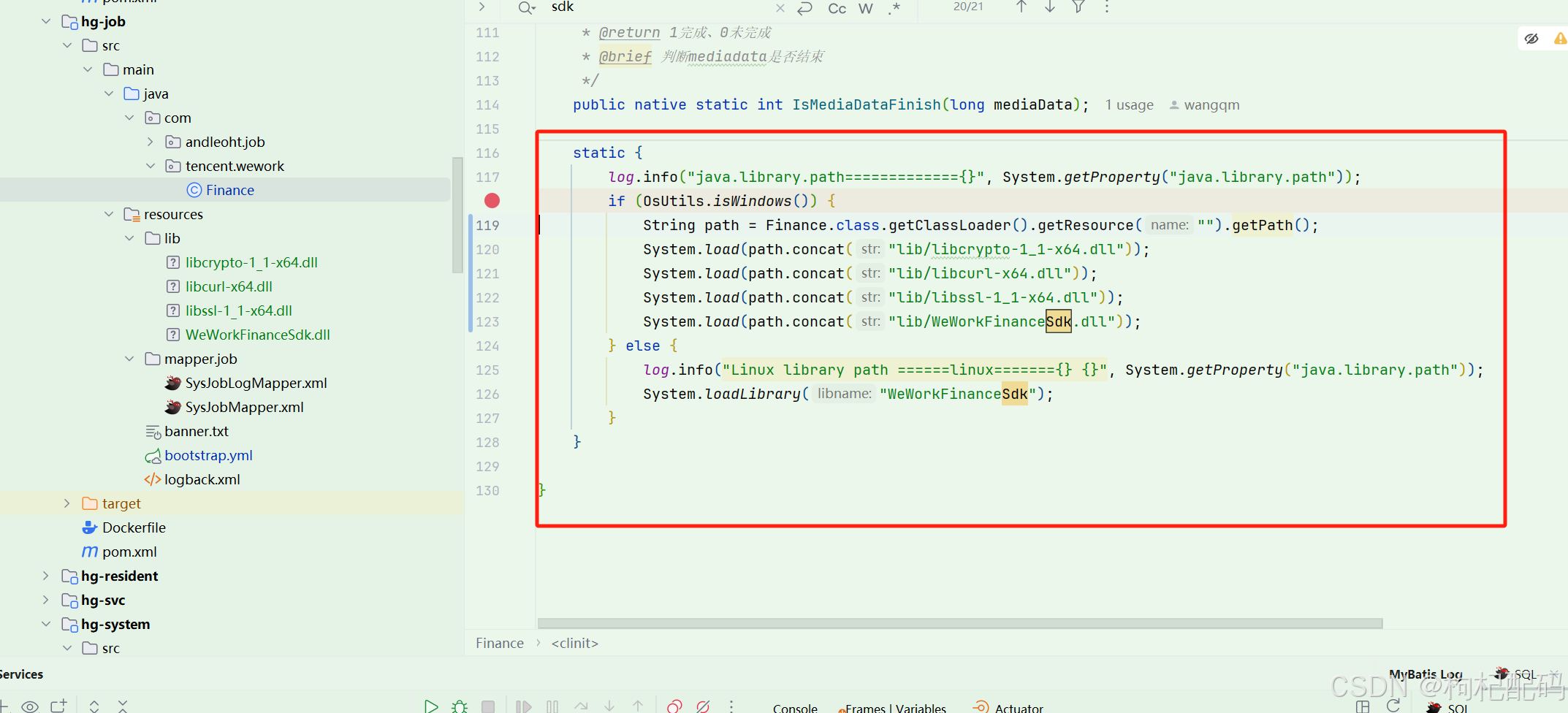The width and height of the screenshot is (1568, 713).
Task: Toggle reader mode eye icon in editor
Action: [1531, 39]
